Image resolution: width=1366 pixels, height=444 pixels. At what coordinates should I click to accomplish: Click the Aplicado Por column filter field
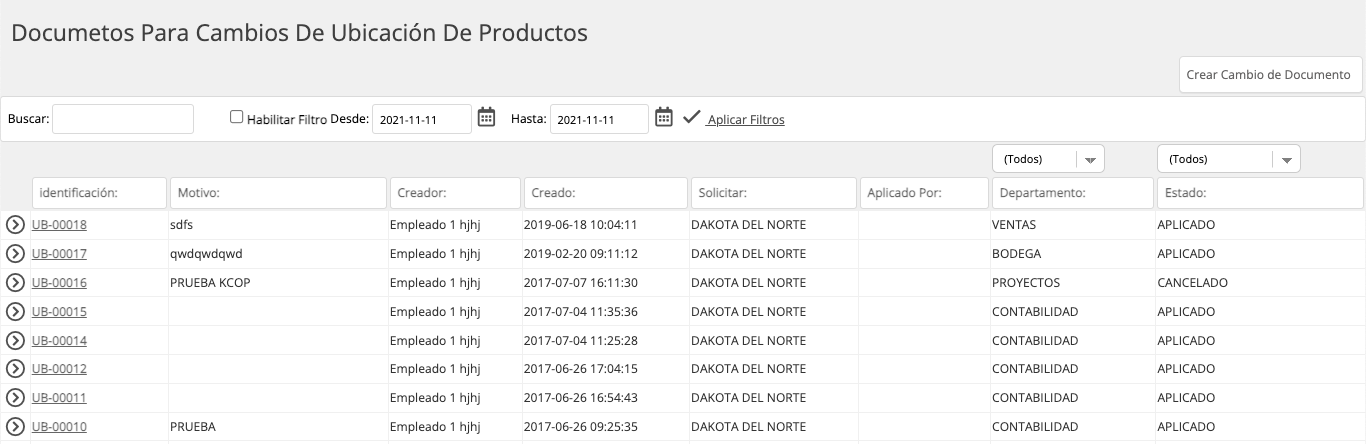tap(924, 193)
